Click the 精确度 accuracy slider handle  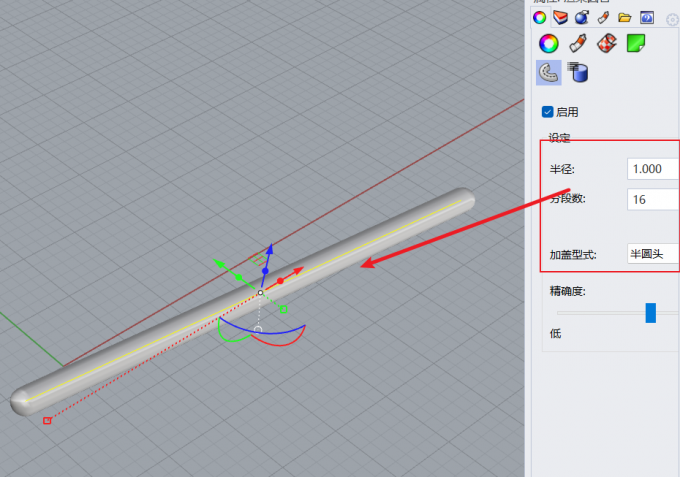coord(651,313)
